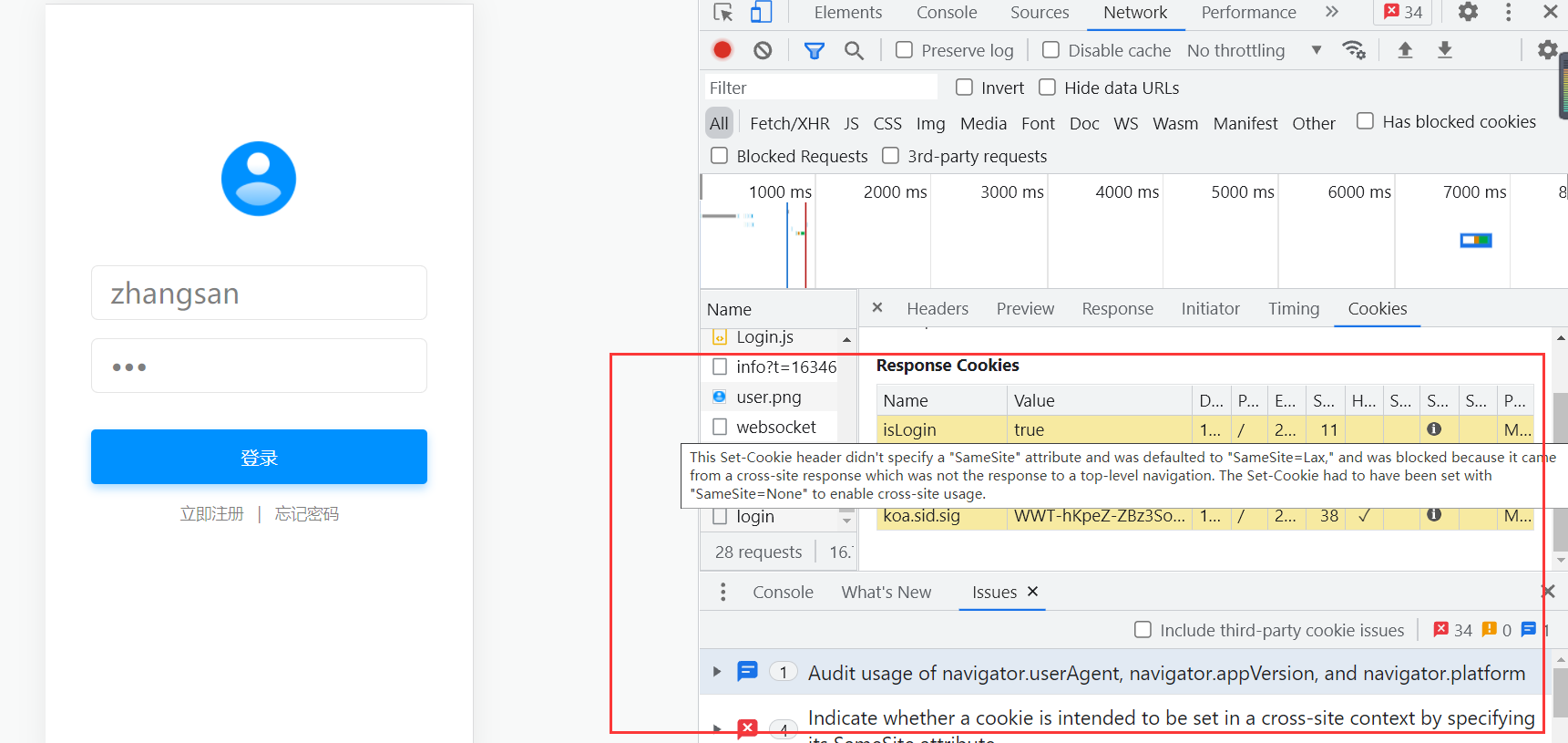Check Blocked Requests checkbox
1568x743 pixels.
point(719,156)
